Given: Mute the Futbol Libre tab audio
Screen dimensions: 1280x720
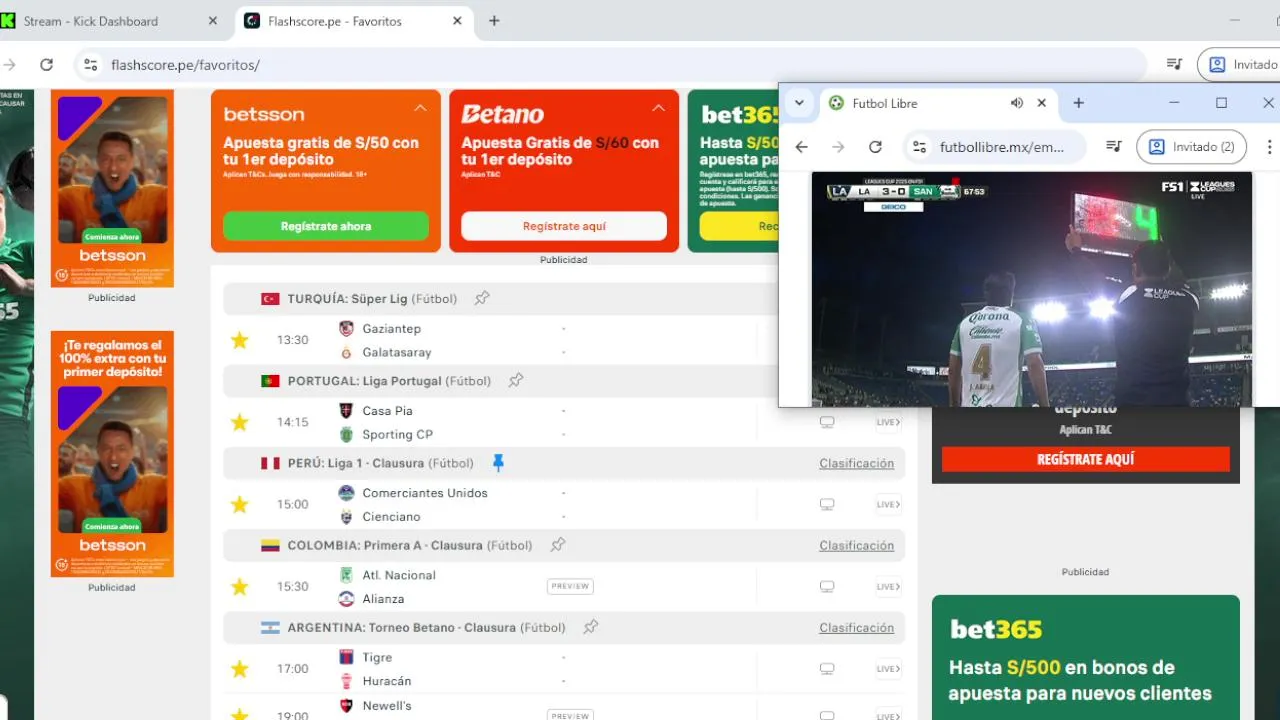Looking at the screenshot, I should pos(1017,103).
